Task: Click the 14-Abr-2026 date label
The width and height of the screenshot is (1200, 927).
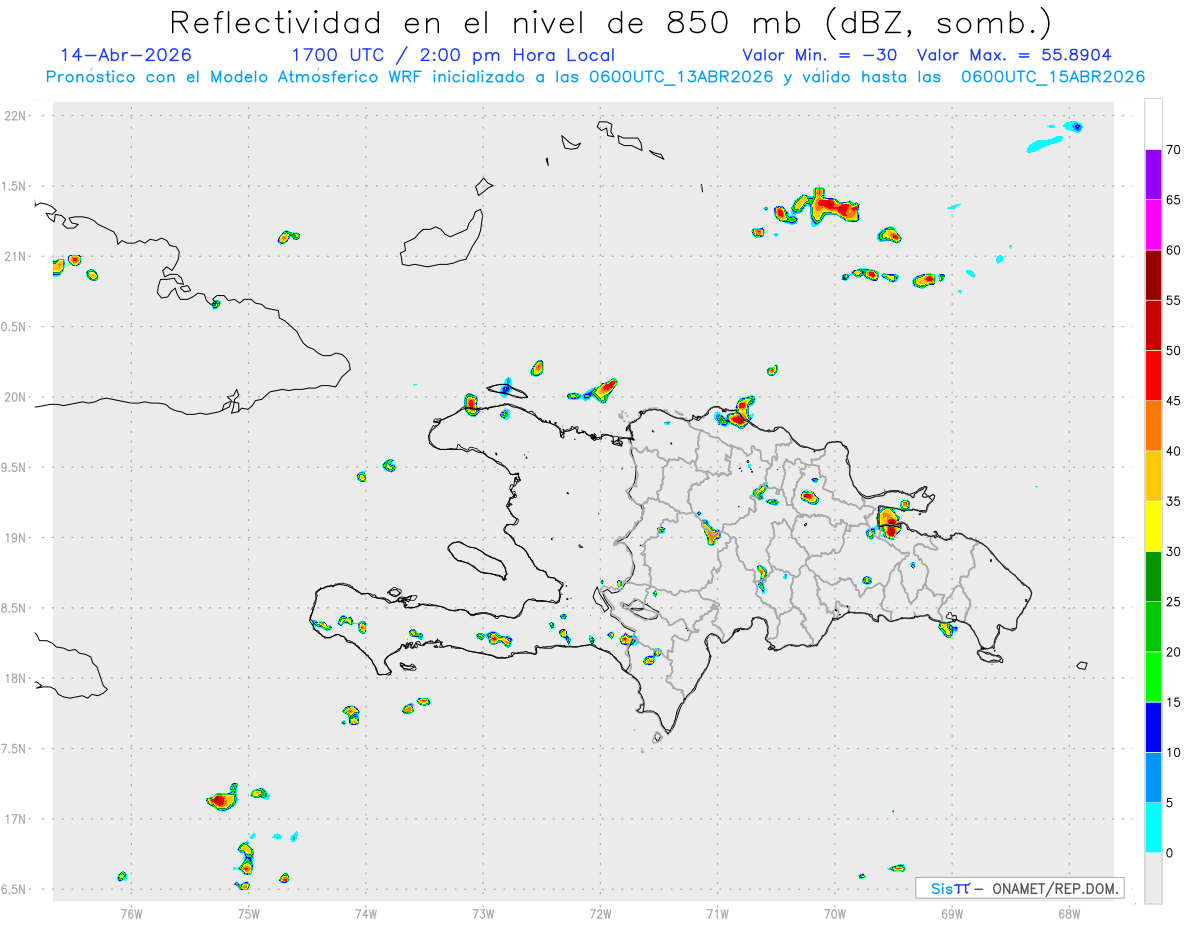Action: click(126, 55)
